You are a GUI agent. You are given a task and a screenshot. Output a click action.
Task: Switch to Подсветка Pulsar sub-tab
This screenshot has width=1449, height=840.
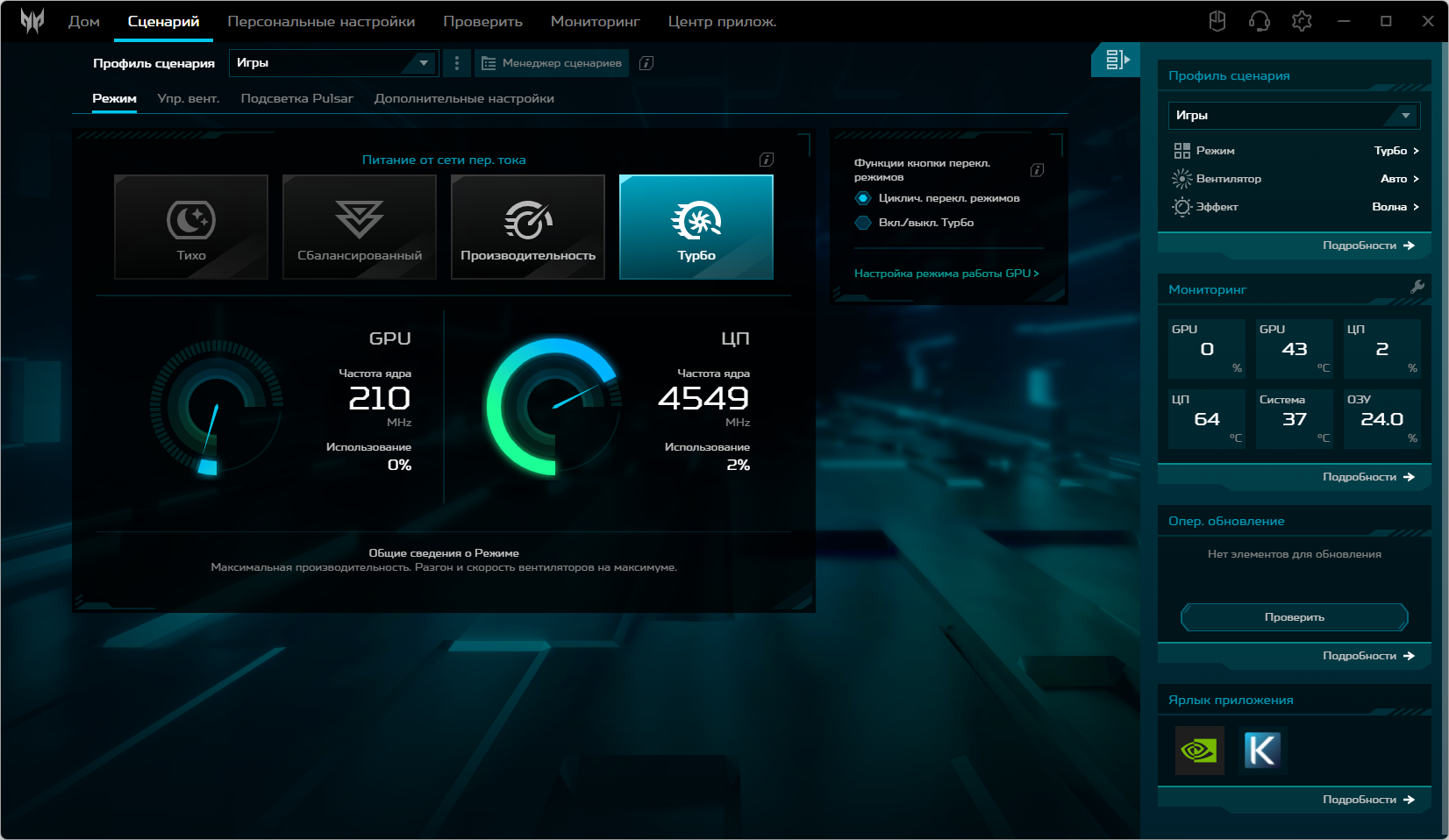[296, 98]
